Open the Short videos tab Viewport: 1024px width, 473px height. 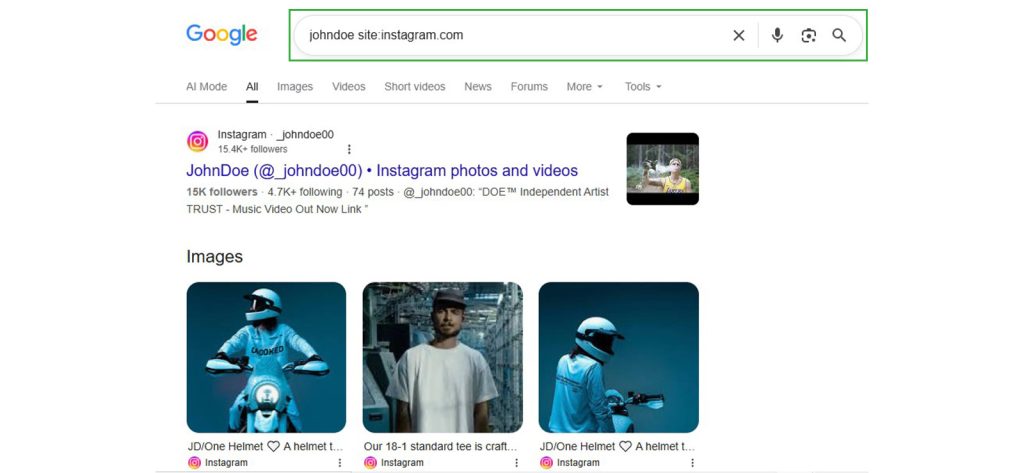pyautogui.click(x=415, y=86)
